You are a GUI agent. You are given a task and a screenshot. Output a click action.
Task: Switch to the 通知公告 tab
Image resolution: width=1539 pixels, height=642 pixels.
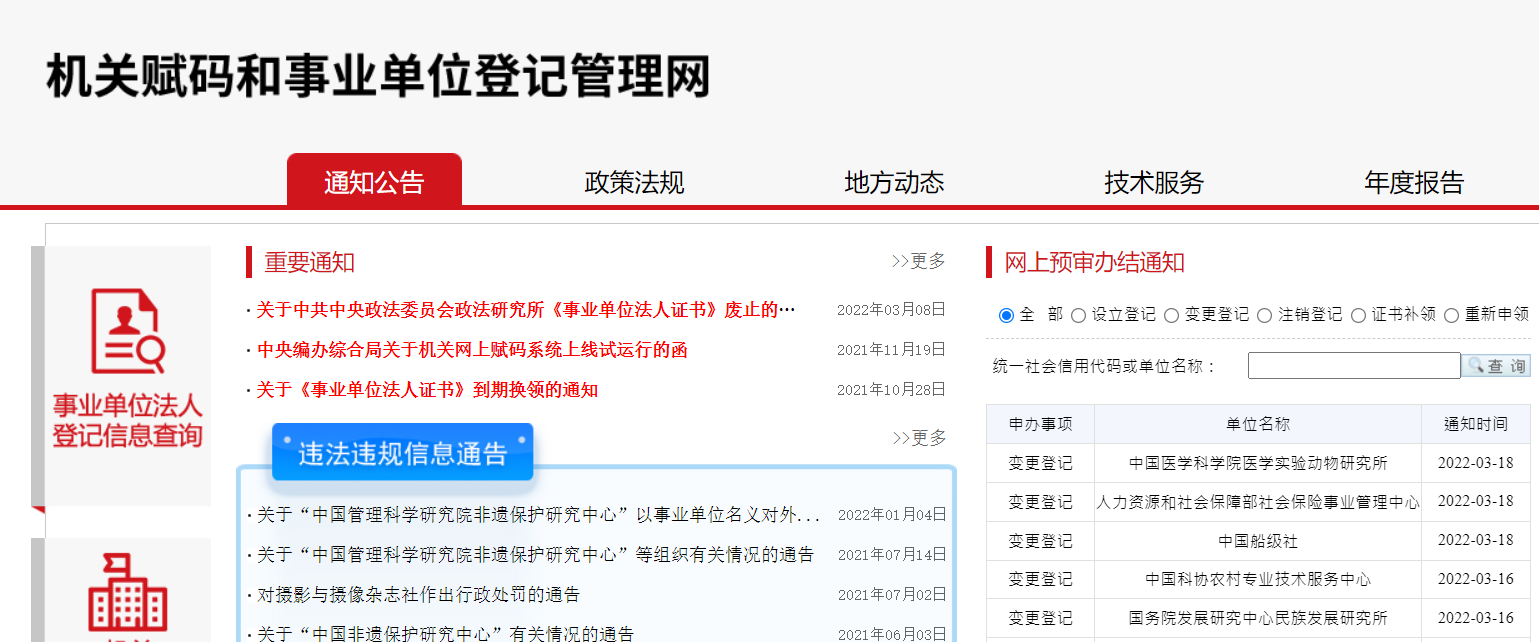374,181
